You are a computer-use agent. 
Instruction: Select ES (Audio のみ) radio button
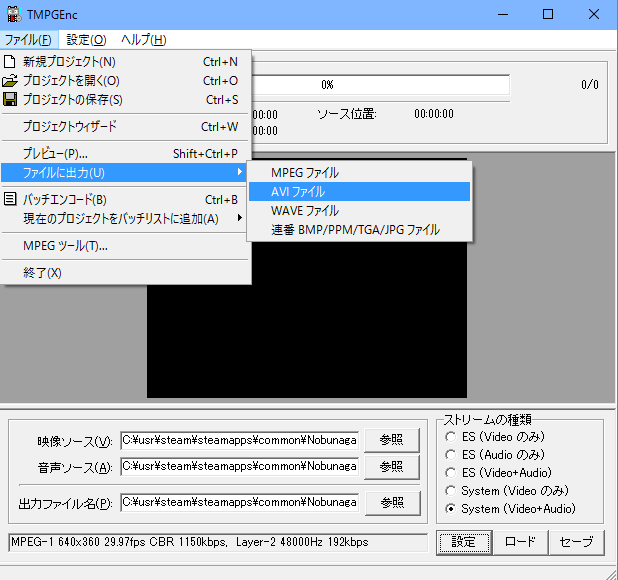(451, 455)
